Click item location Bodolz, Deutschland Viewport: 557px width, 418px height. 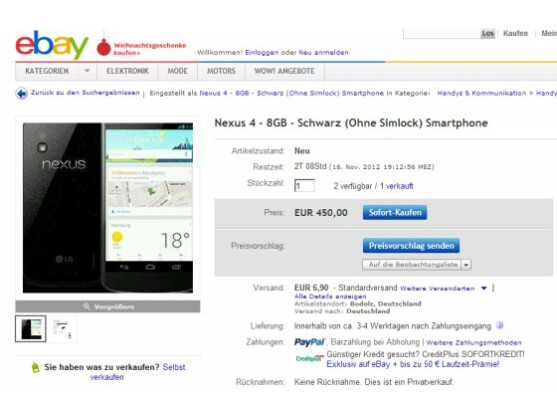[x=385, y=304]
